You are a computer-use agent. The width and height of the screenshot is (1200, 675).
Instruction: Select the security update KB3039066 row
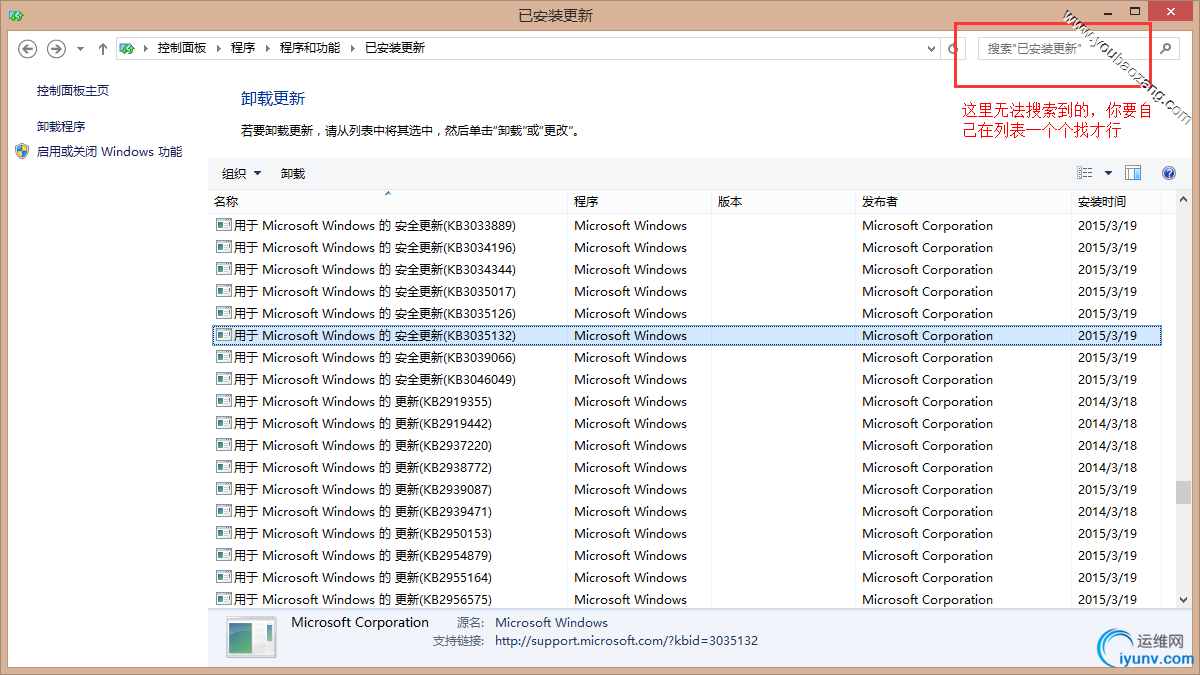tap(687, 357)
